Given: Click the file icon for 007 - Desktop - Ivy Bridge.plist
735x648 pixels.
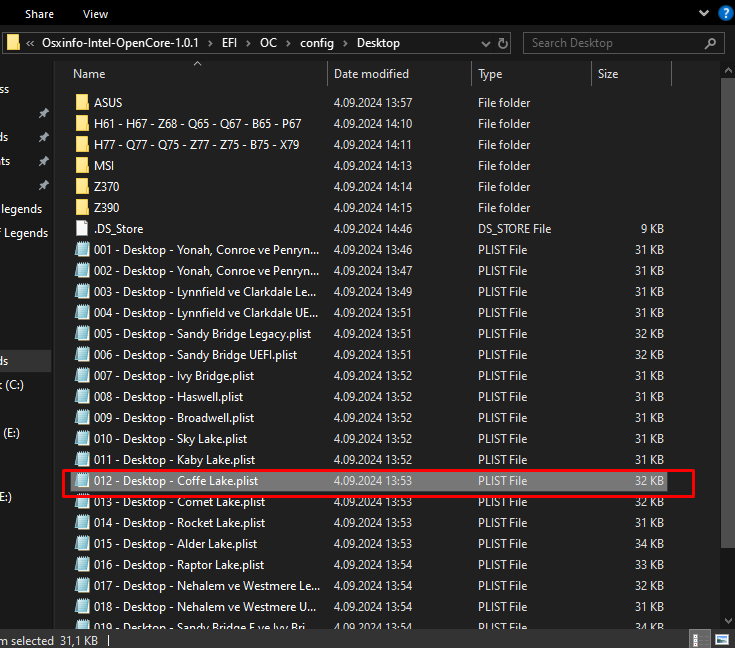Looking at the screenshot, I should pos(83,376).
